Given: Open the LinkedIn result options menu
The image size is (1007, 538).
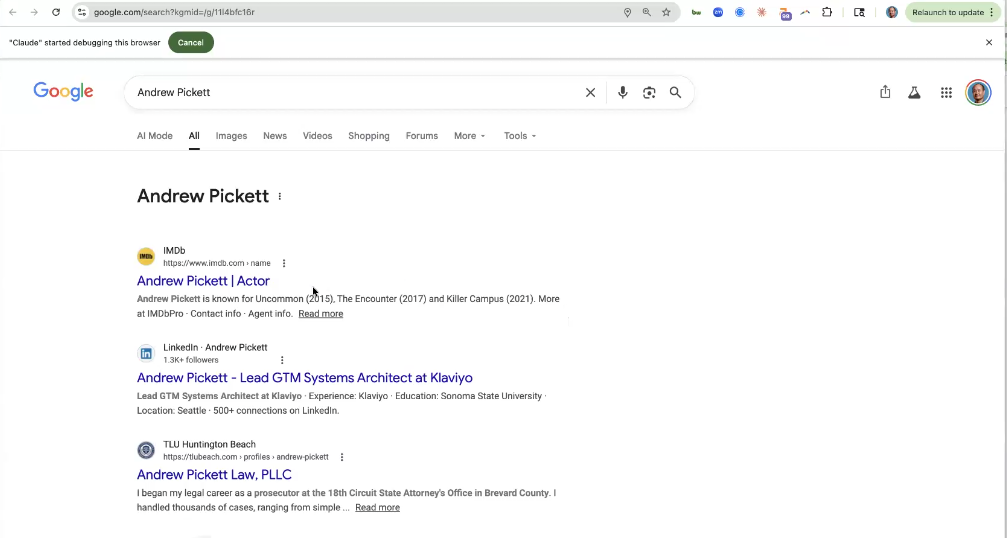Looking at the screenshot, I should [x=282, y=360].
